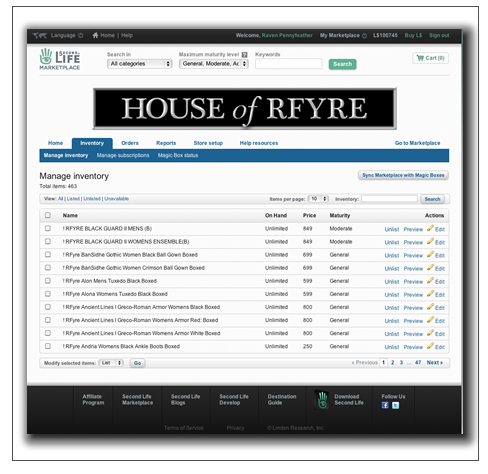
Task: Open the Help resources tab
Action: point(259,143)
